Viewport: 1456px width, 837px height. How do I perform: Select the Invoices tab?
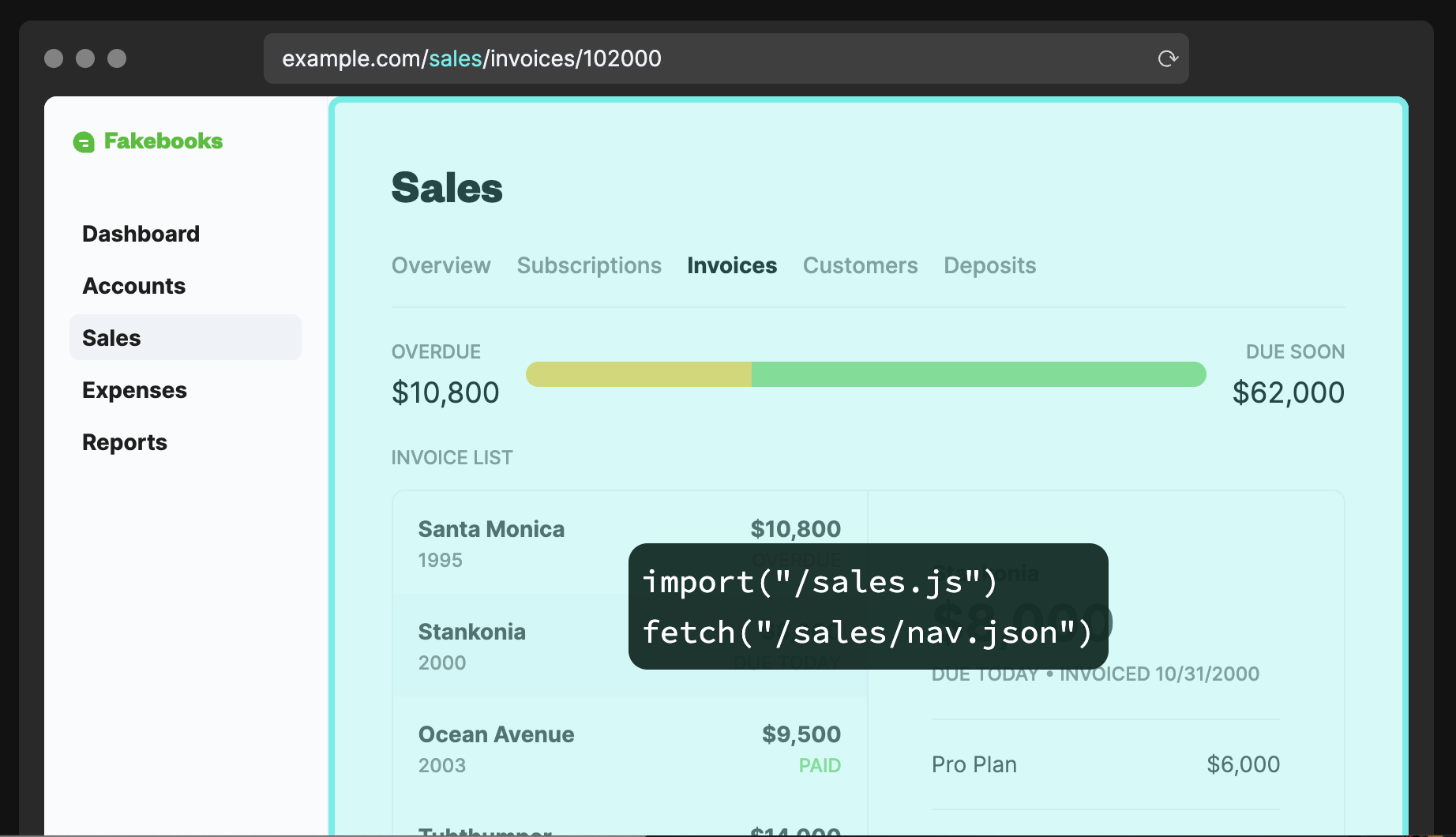(x=732, y=265)
